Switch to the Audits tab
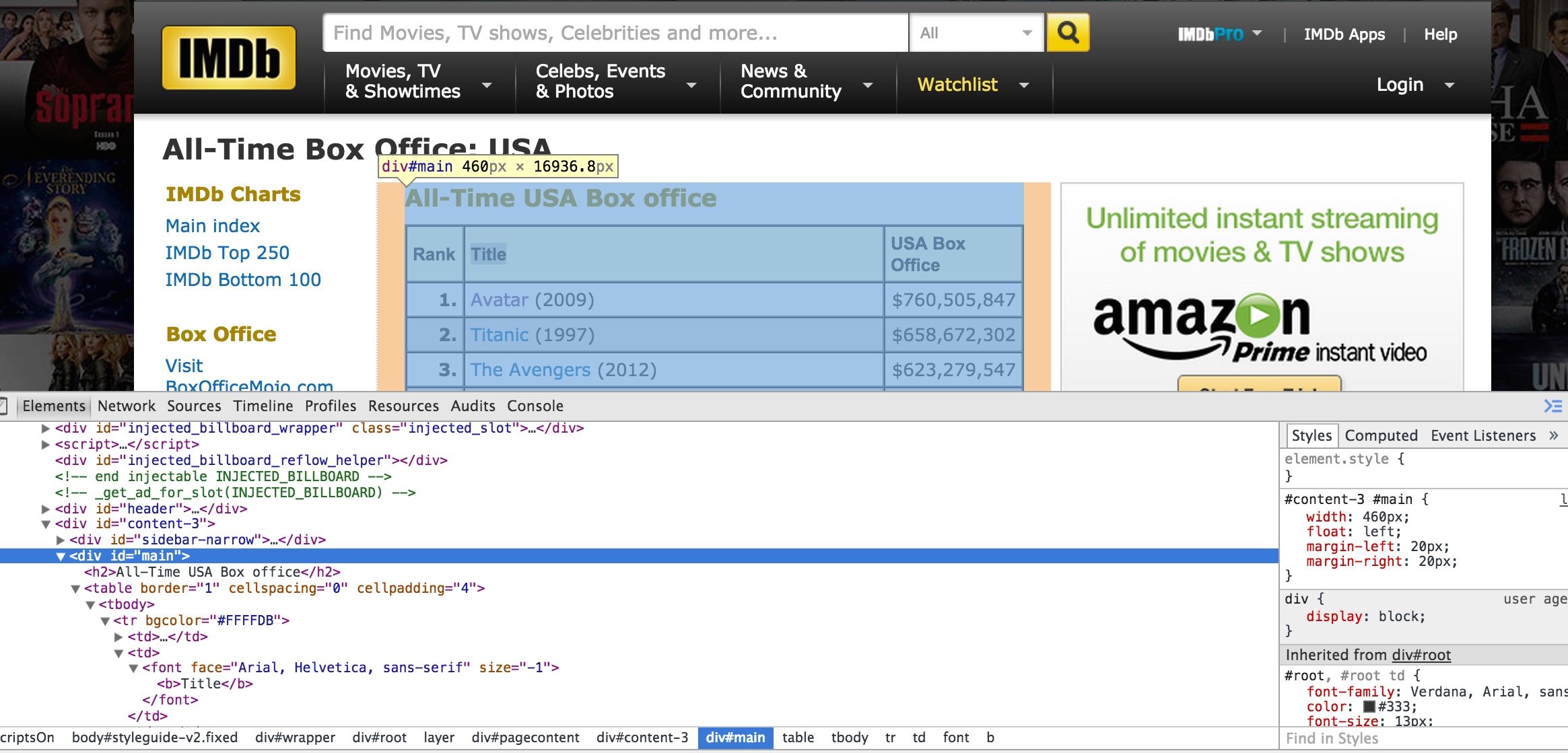This screenshot has width=1568, height=753. (x=473, y=406)
